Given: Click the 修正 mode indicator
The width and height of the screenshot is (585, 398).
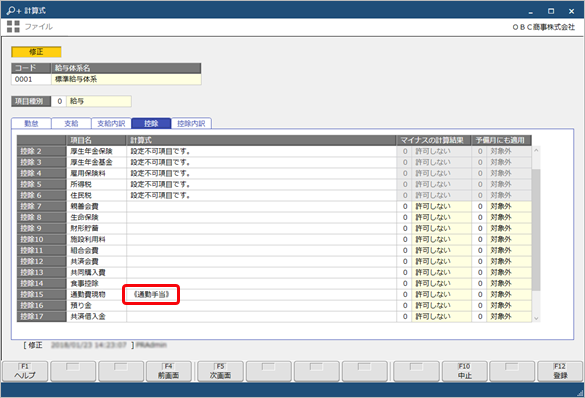Looking at the screenshot, I should click(x=36, y=52).
